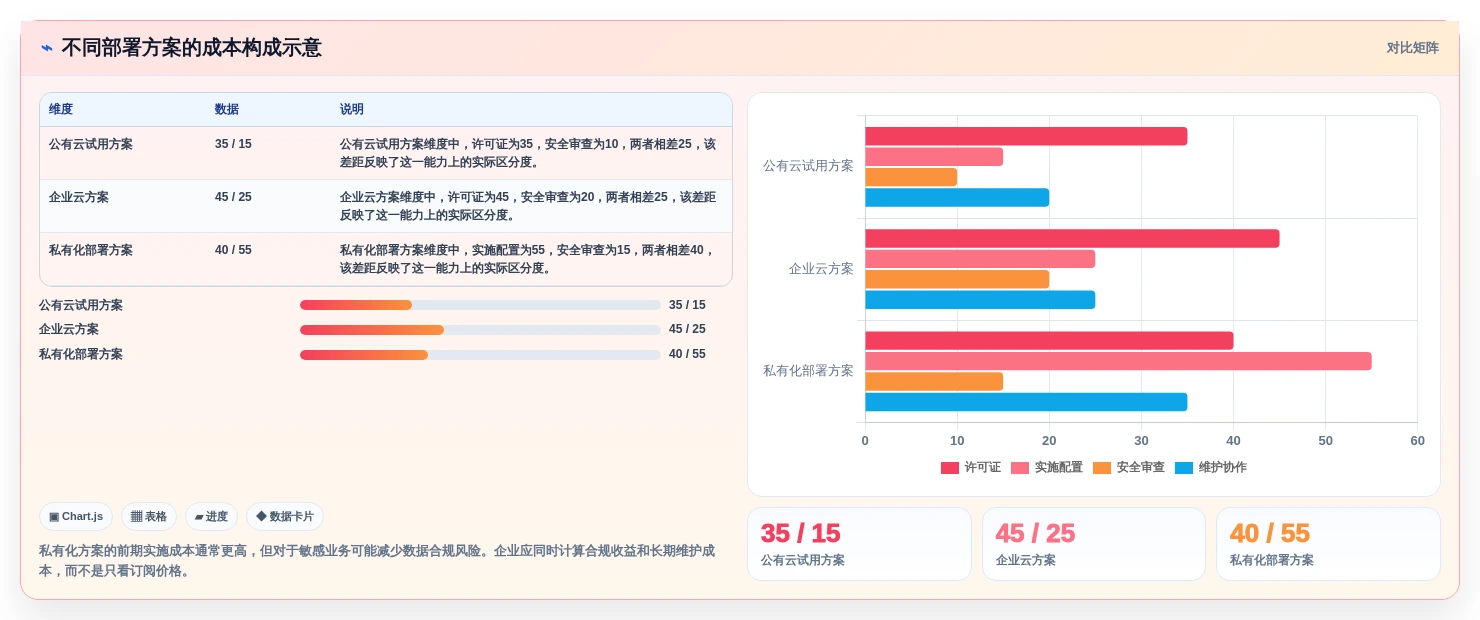Click the 私有化部署方案 progress bar

(x=480, y=355)
